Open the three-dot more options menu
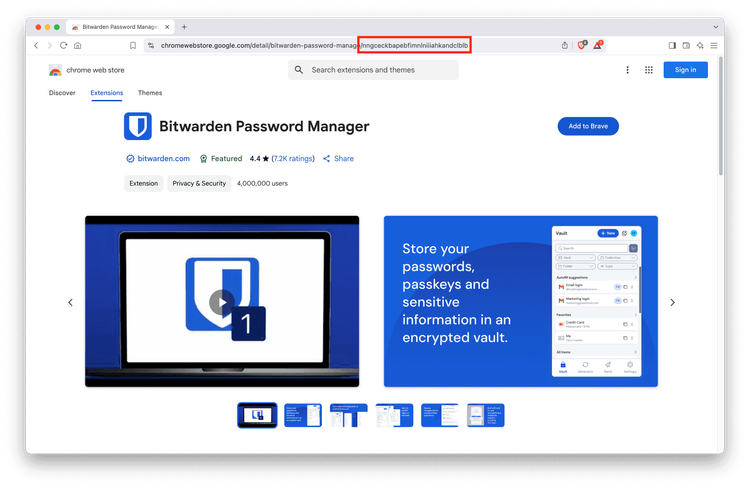Image resolution: width=750 pixels, height=488 pixels. 628,70
